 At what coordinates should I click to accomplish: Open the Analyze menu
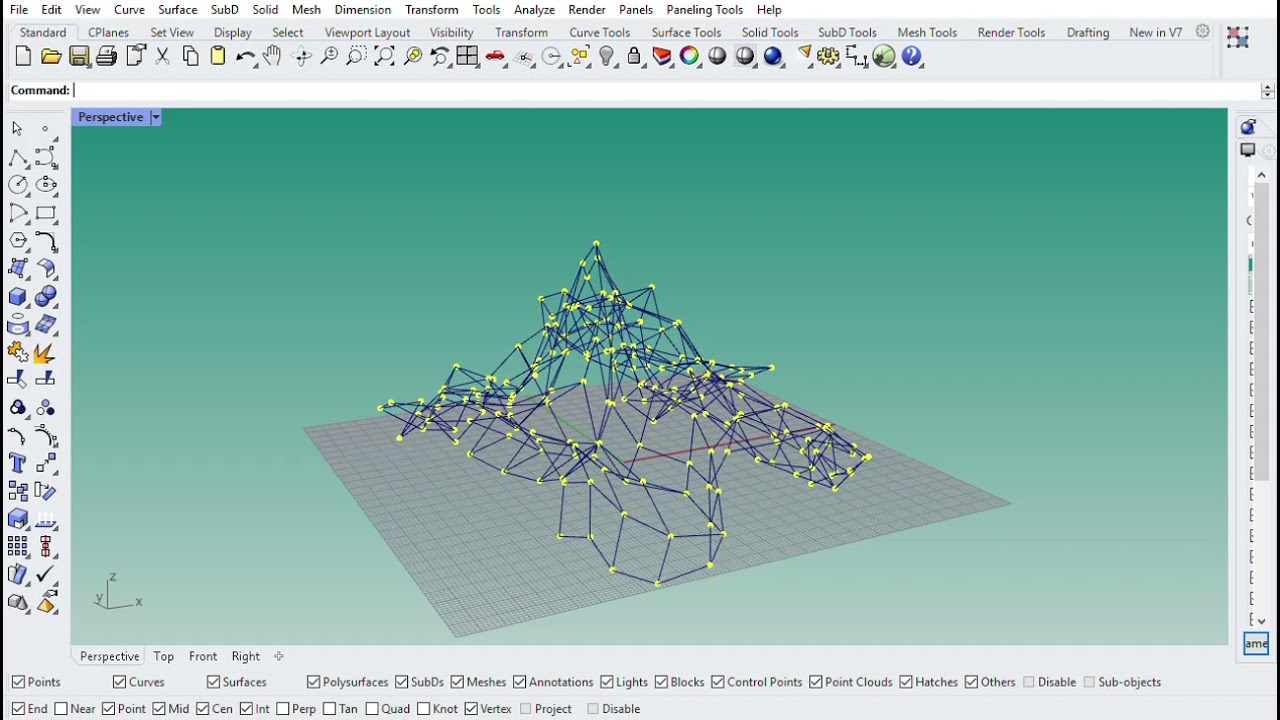(534, 9)
